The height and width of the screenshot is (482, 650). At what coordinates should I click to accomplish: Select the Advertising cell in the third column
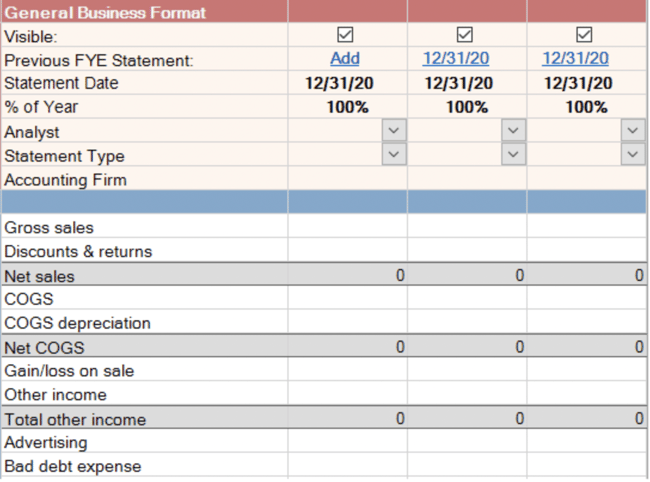(x=586, y=441)
